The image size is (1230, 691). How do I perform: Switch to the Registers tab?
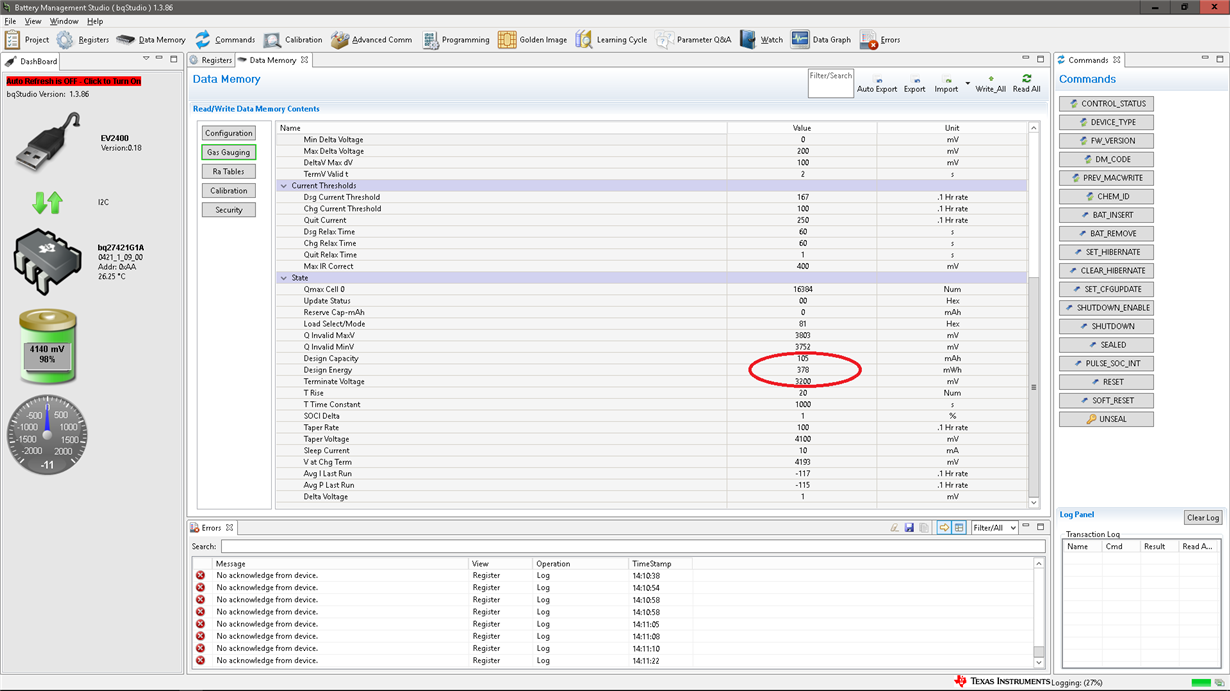pyautogui.click(x=211, y=60)
